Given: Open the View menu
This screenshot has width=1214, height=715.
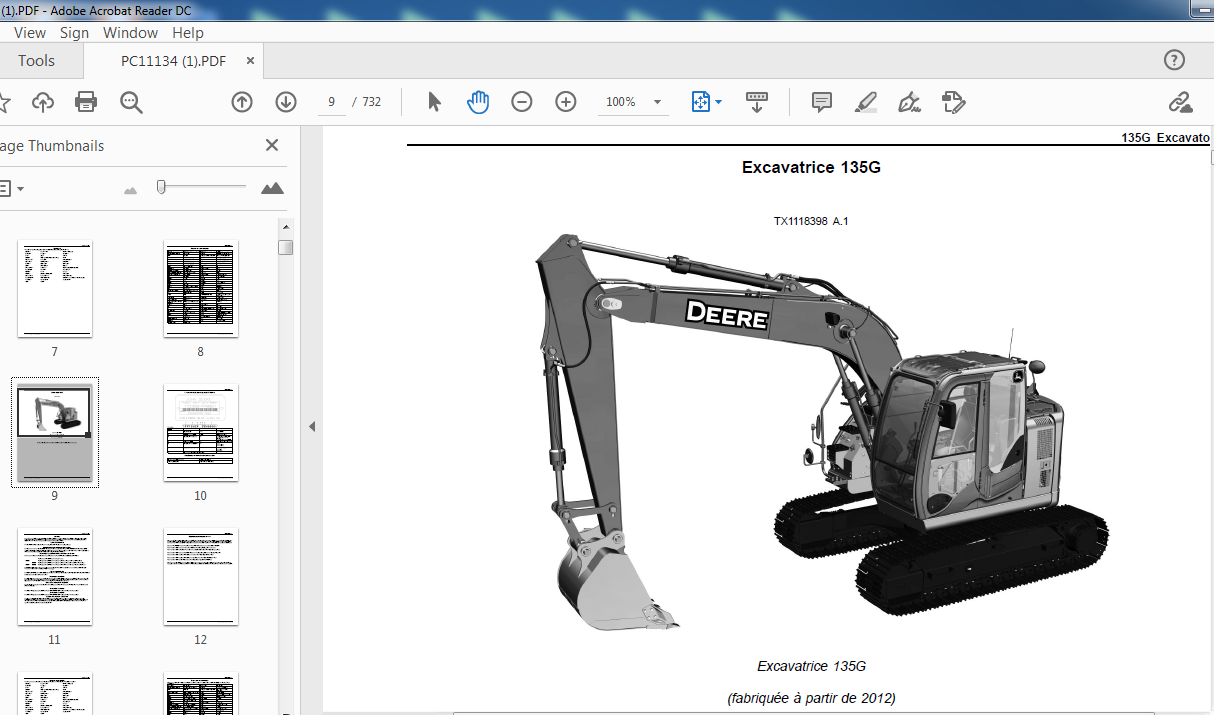Looking at the screenshot, I should click(x=30, y=32).
